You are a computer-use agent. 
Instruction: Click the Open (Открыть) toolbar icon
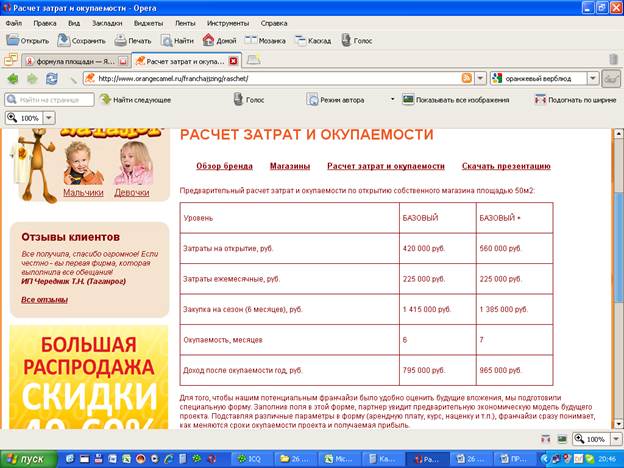coord(13,41)
